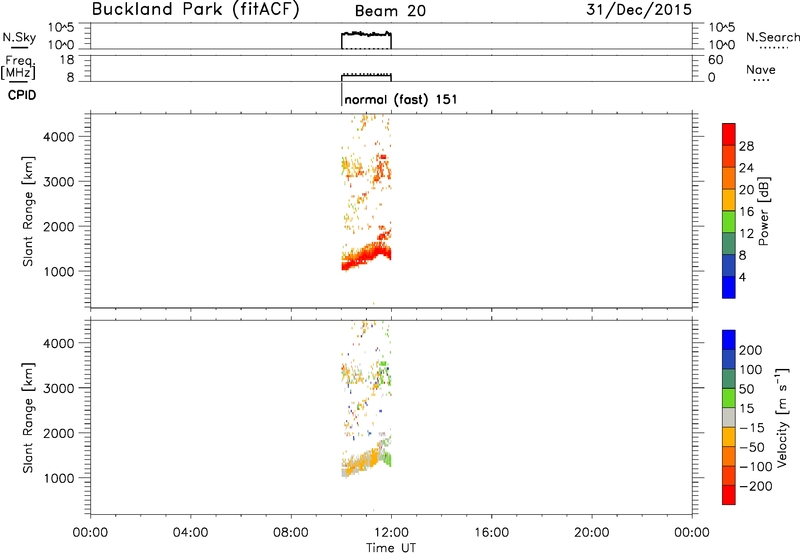Click the "Nave" legend label

click(761, 69)
